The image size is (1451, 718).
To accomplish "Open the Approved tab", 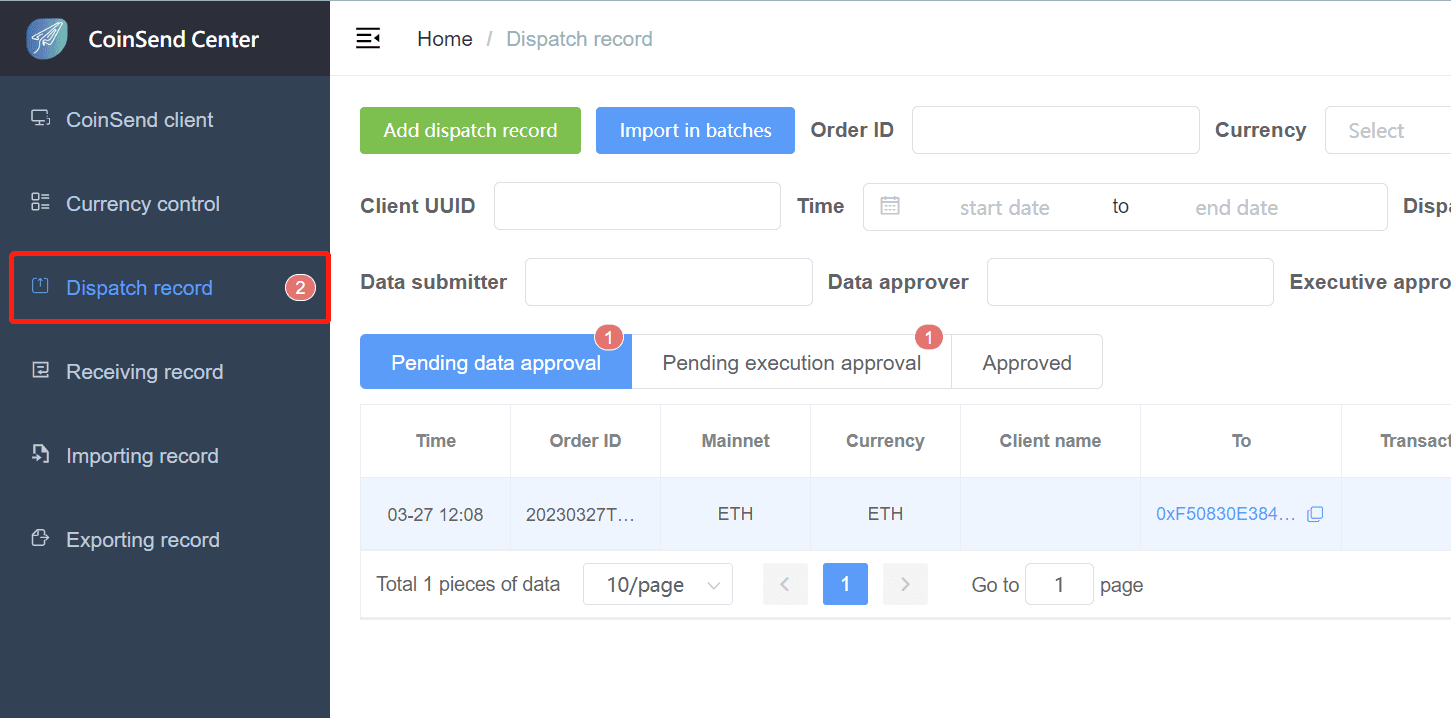I will coord(1027,362).
